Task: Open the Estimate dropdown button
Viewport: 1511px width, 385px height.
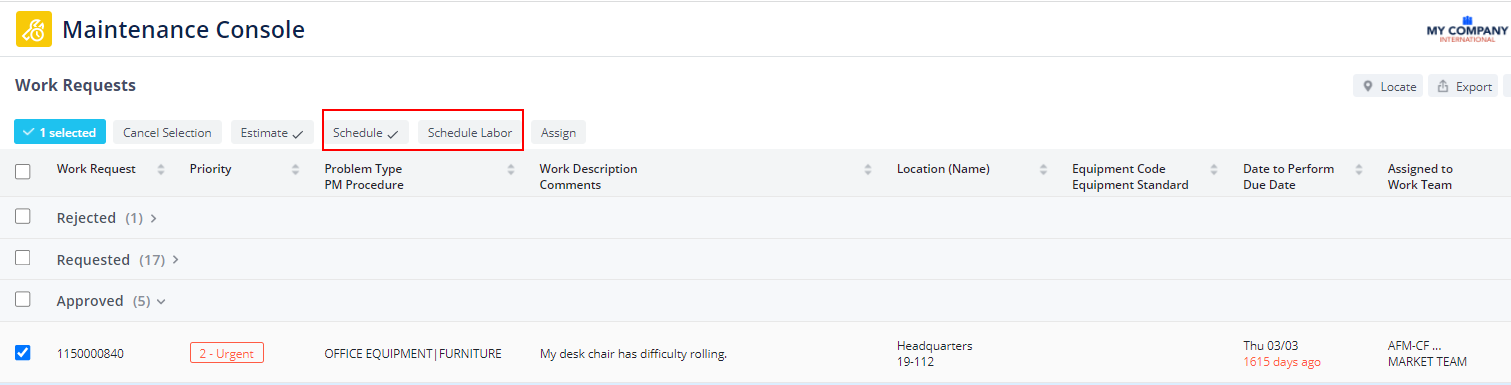Action: pyautogui.click(x=272, y=132)
